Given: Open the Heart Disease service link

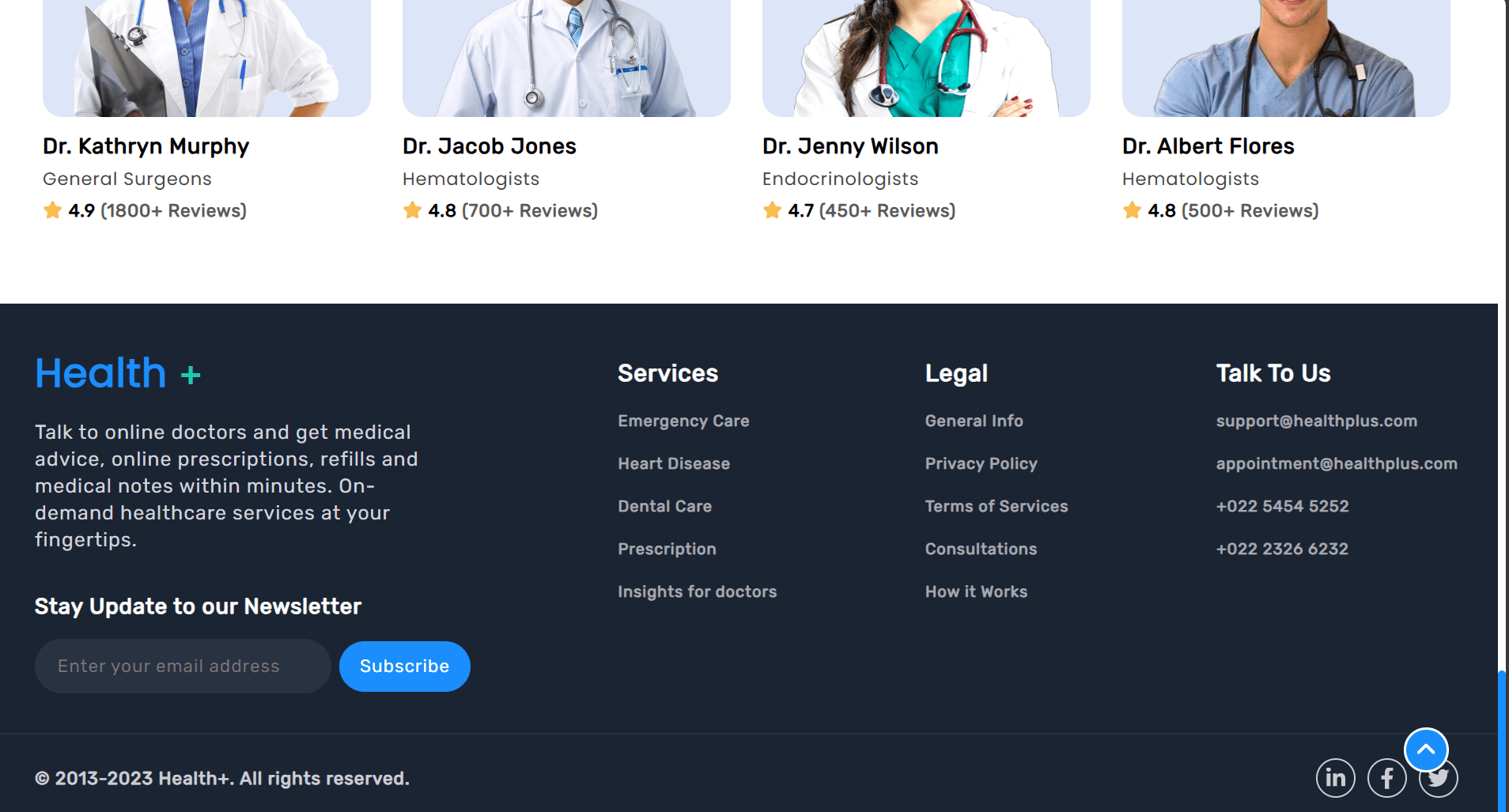Looking at the screenshot, I should pos(674,463).
